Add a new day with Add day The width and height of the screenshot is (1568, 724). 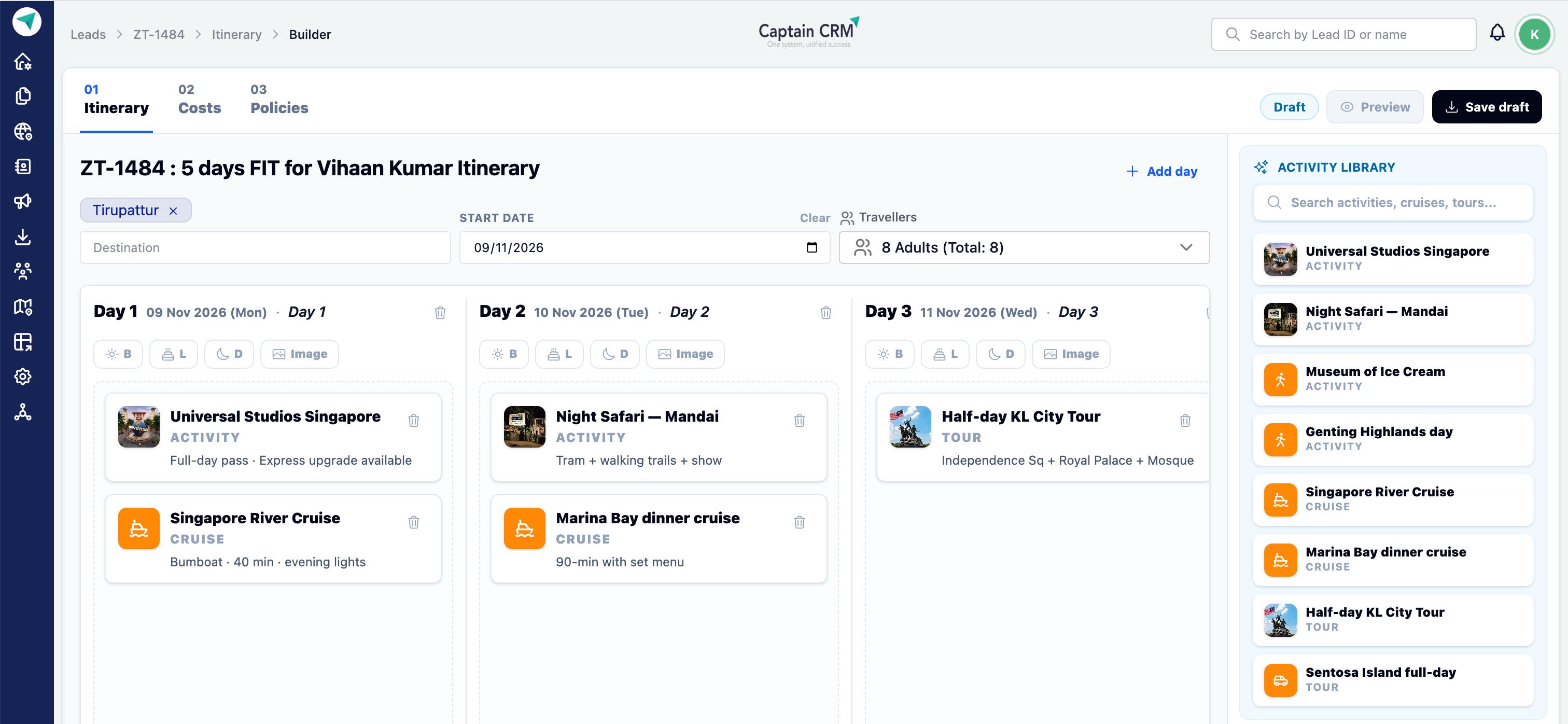[1161, 171]
